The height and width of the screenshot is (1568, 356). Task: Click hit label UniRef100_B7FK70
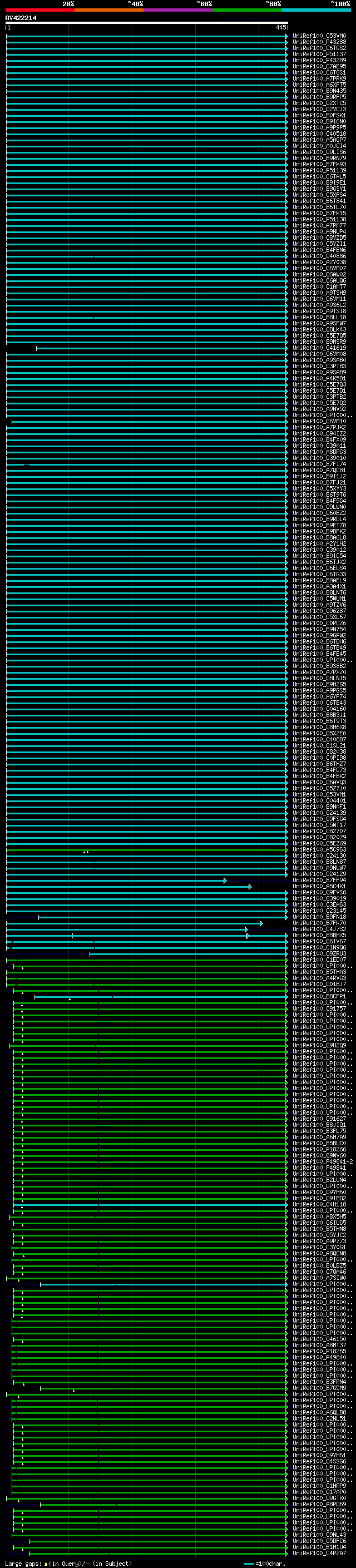click(319, 923)
